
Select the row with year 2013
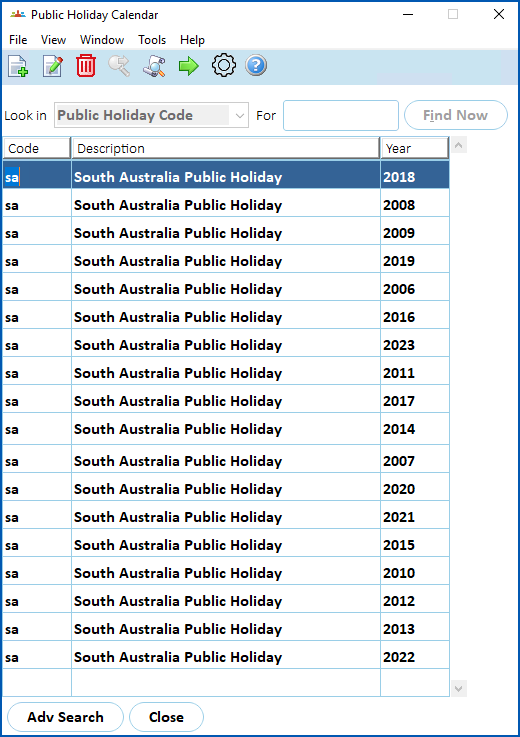(x=226, y=627)
